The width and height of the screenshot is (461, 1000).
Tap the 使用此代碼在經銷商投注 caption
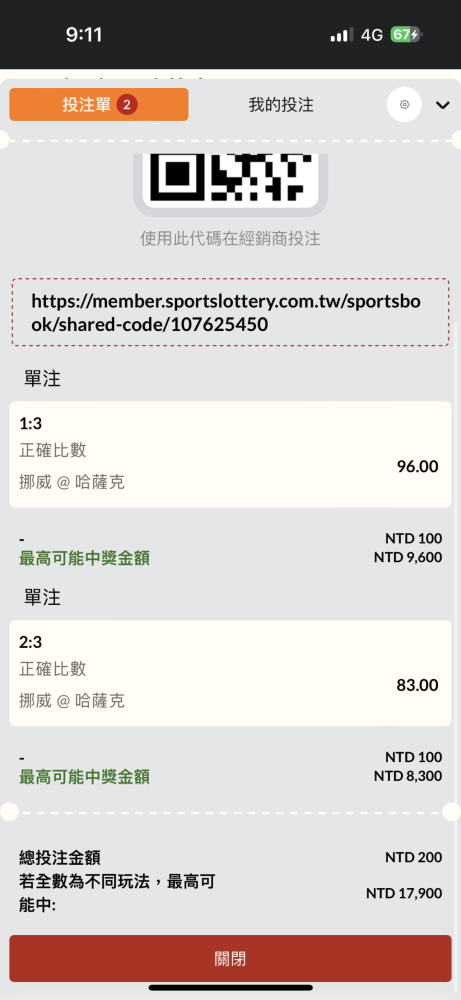click(x=230, y=239)
